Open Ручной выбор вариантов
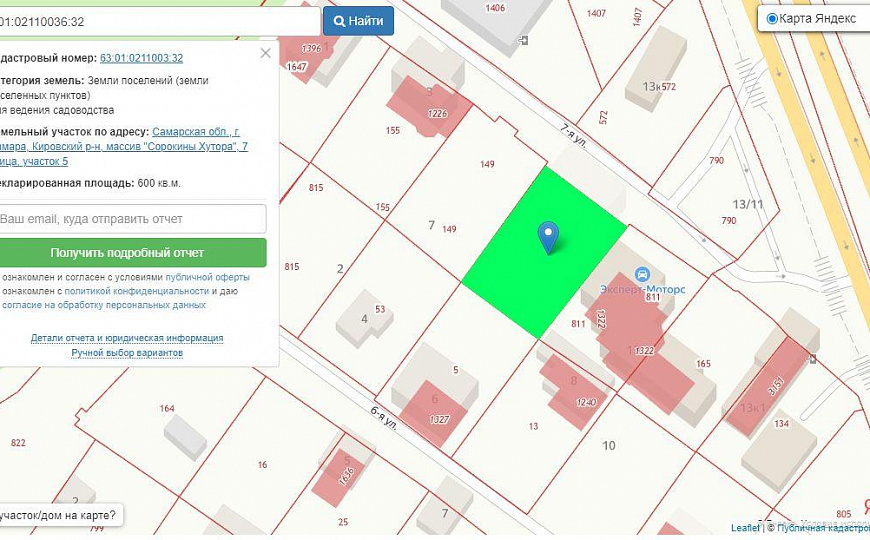 126,353
